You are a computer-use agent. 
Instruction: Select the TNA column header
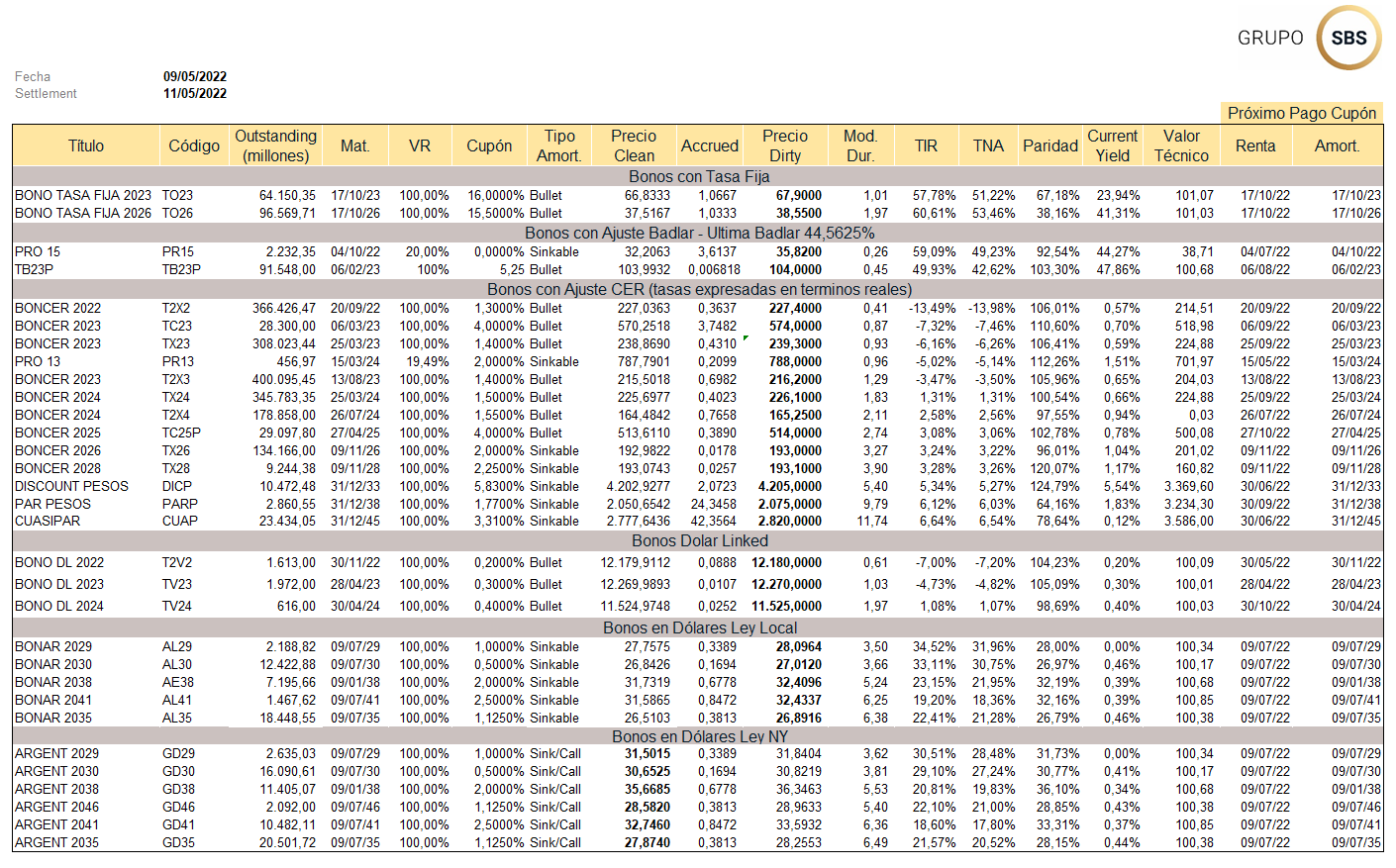(x=988, y=145)
